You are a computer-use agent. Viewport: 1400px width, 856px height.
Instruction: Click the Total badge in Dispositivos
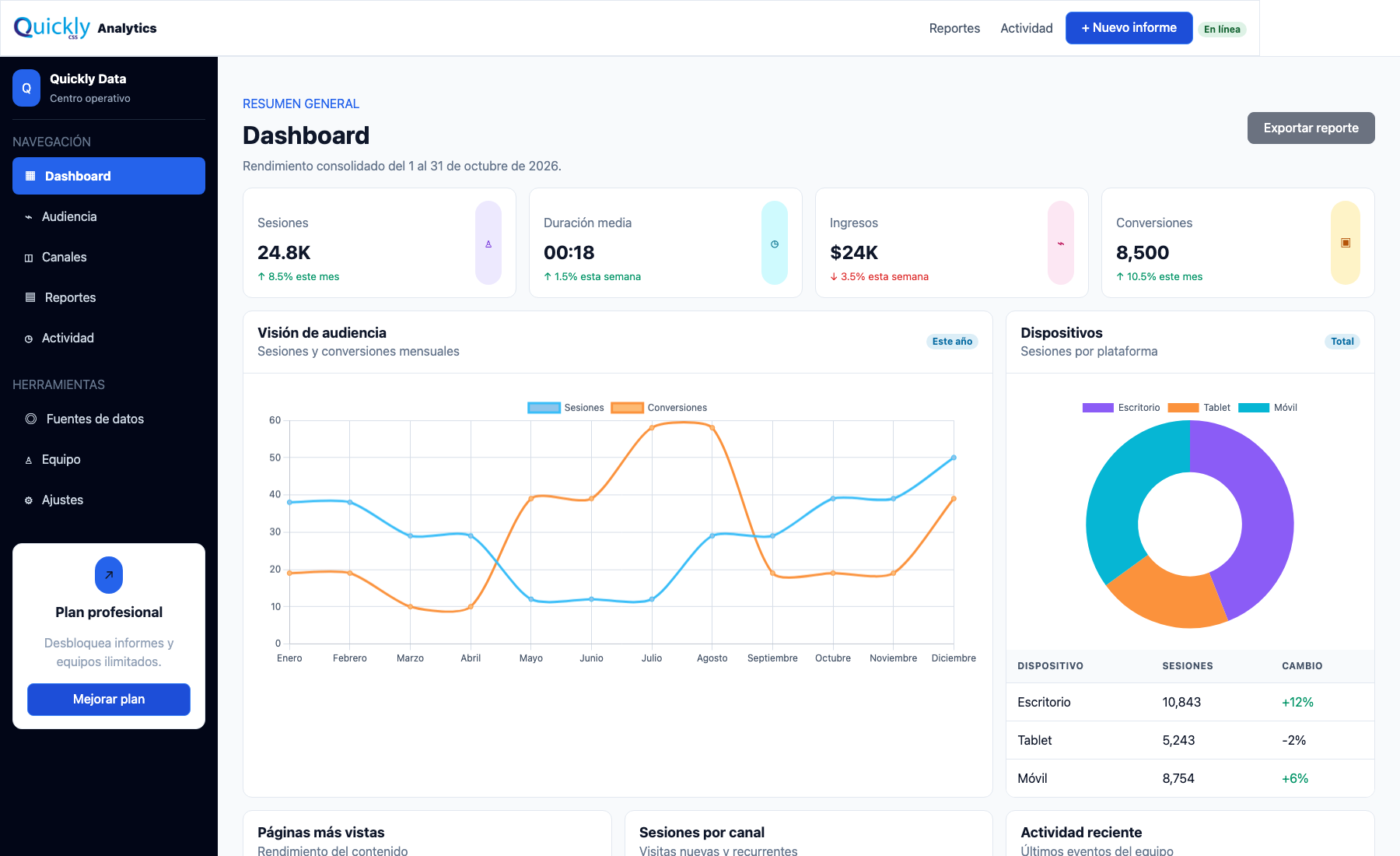coord(1342,342)
